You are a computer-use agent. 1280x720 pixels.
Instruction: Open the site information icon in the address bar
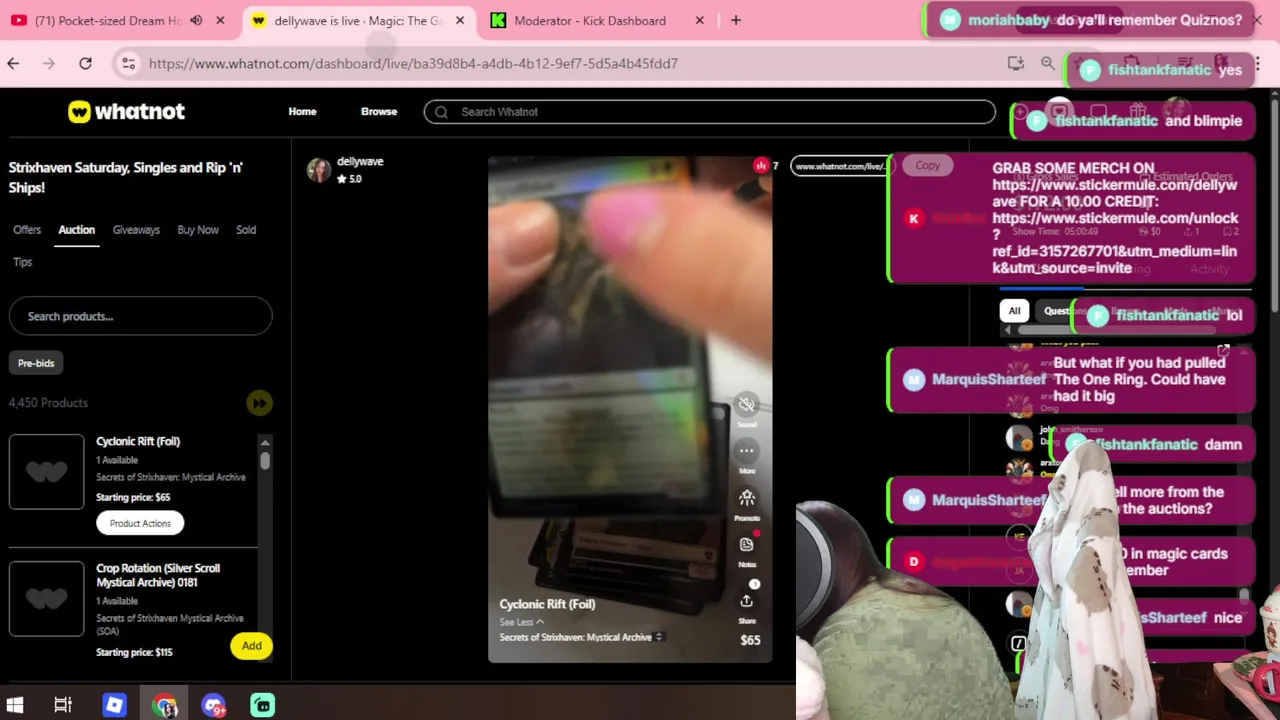click(128, 63)
